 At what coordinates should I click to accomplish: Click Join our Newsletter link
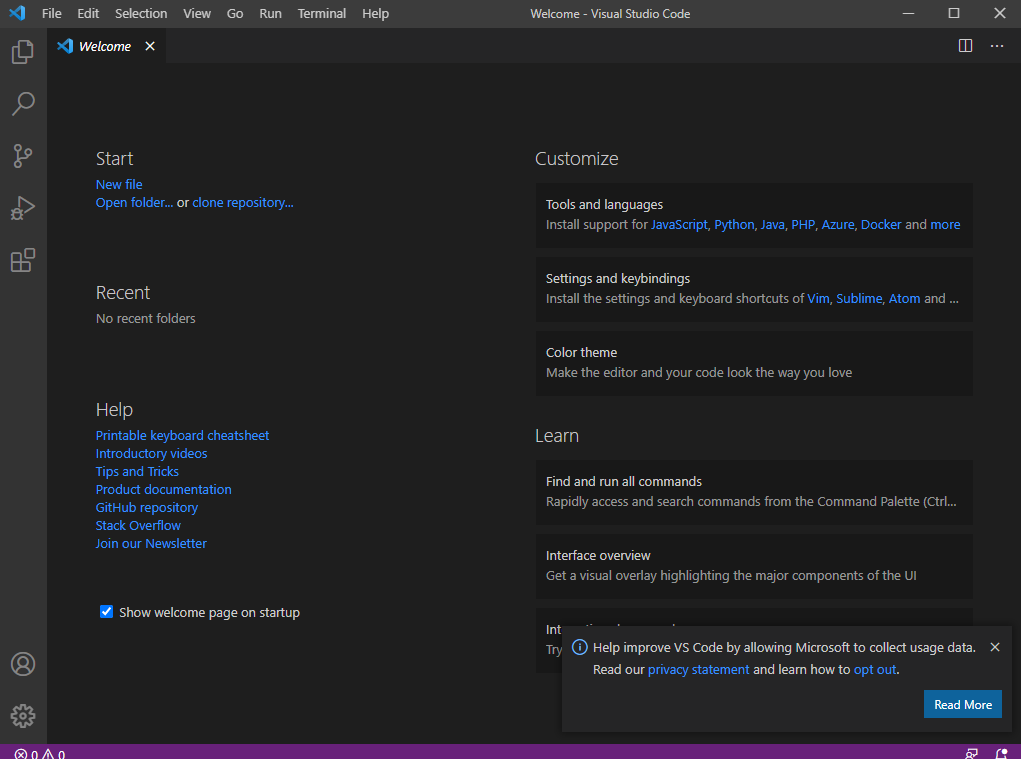[x=151, y=544]
